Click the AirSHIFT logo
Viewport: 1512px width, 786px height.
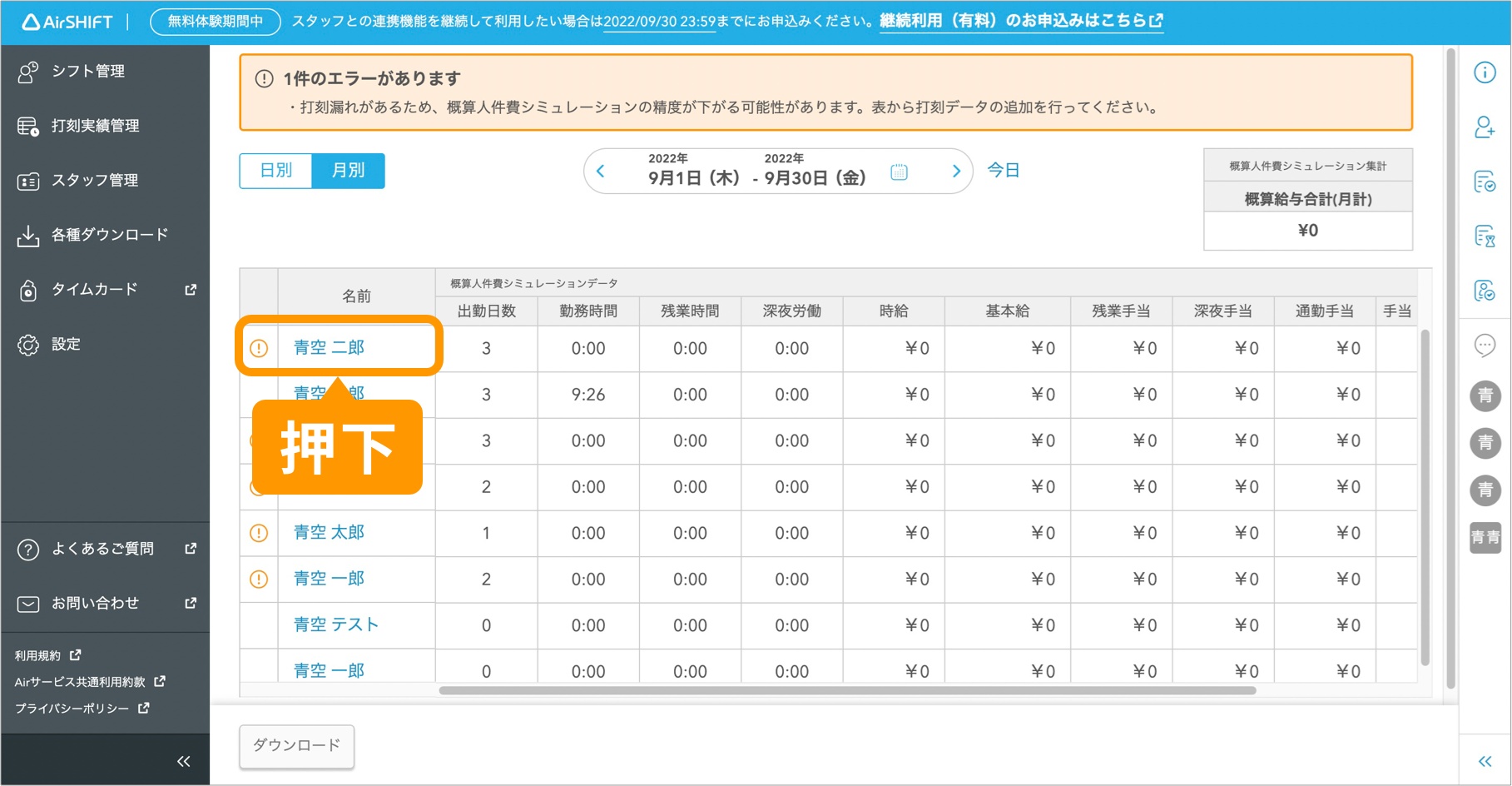click(67, 22)
